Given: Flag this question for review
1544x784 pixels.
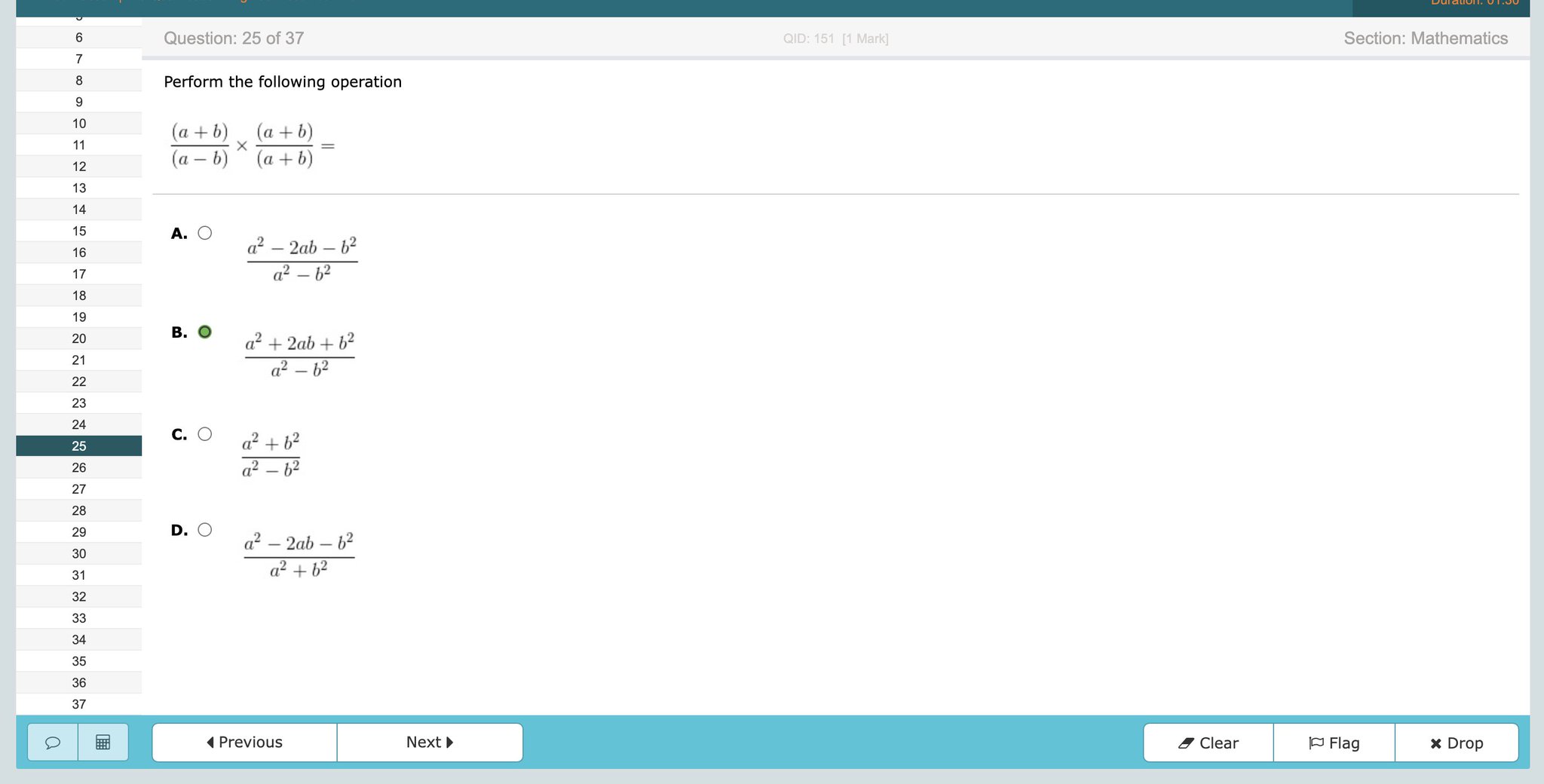Looking at the screenshot, I should [1334, 743].
